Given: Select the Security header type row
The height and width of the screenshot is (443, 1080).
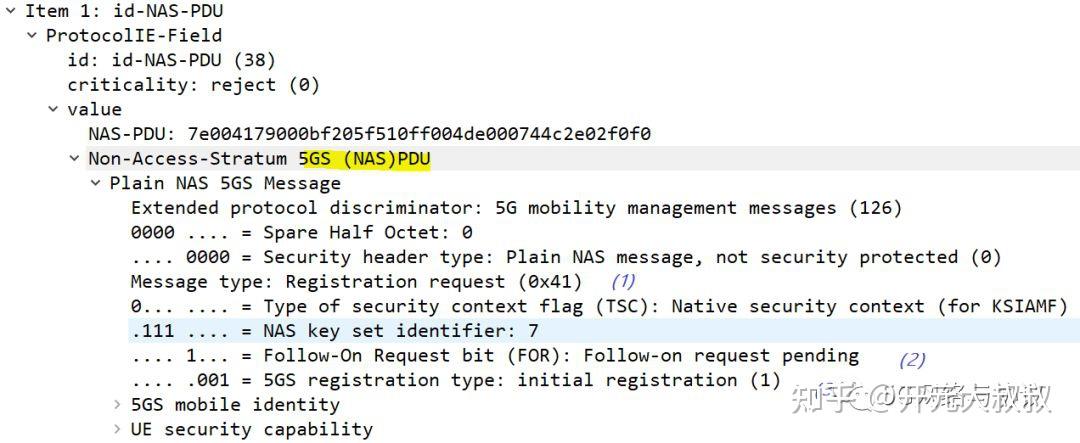Looking at the screenshot, I should pyautogui.click(x=565, y=257).
